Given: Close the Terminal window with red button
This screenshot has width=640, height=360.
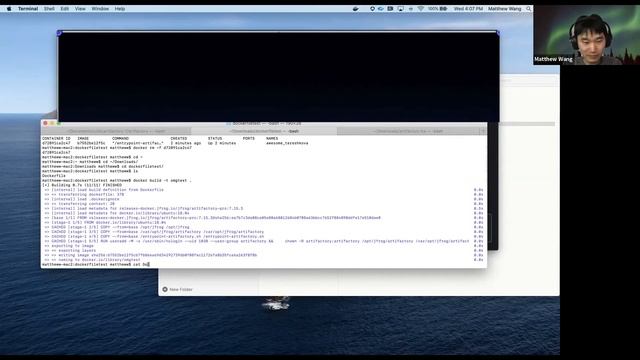Looking at the screenshot, I should coord(45,123).
